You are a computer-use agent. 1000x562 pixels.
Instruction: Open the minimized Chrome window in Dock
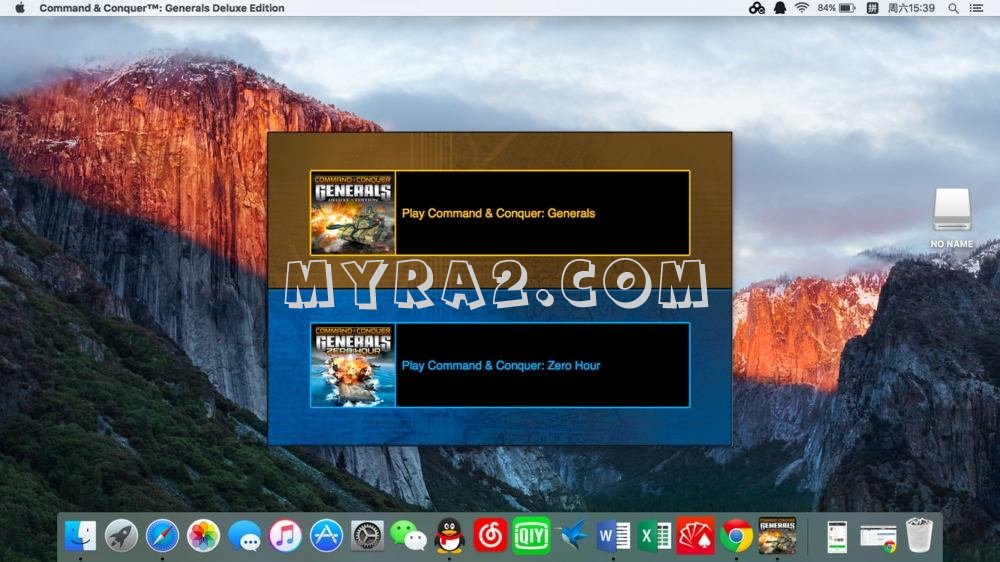point(878,537)
